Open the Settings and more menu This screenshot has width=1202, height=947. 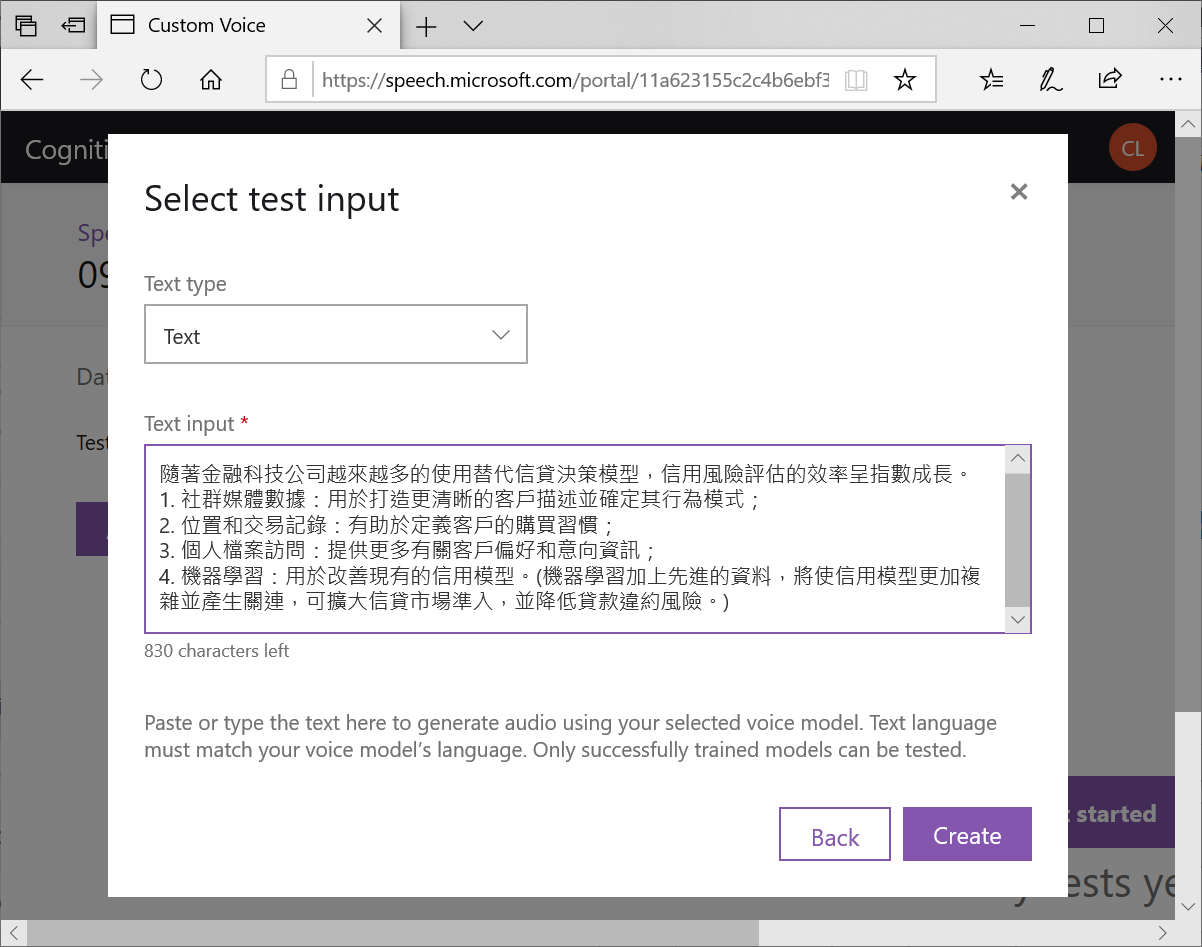1171,79
